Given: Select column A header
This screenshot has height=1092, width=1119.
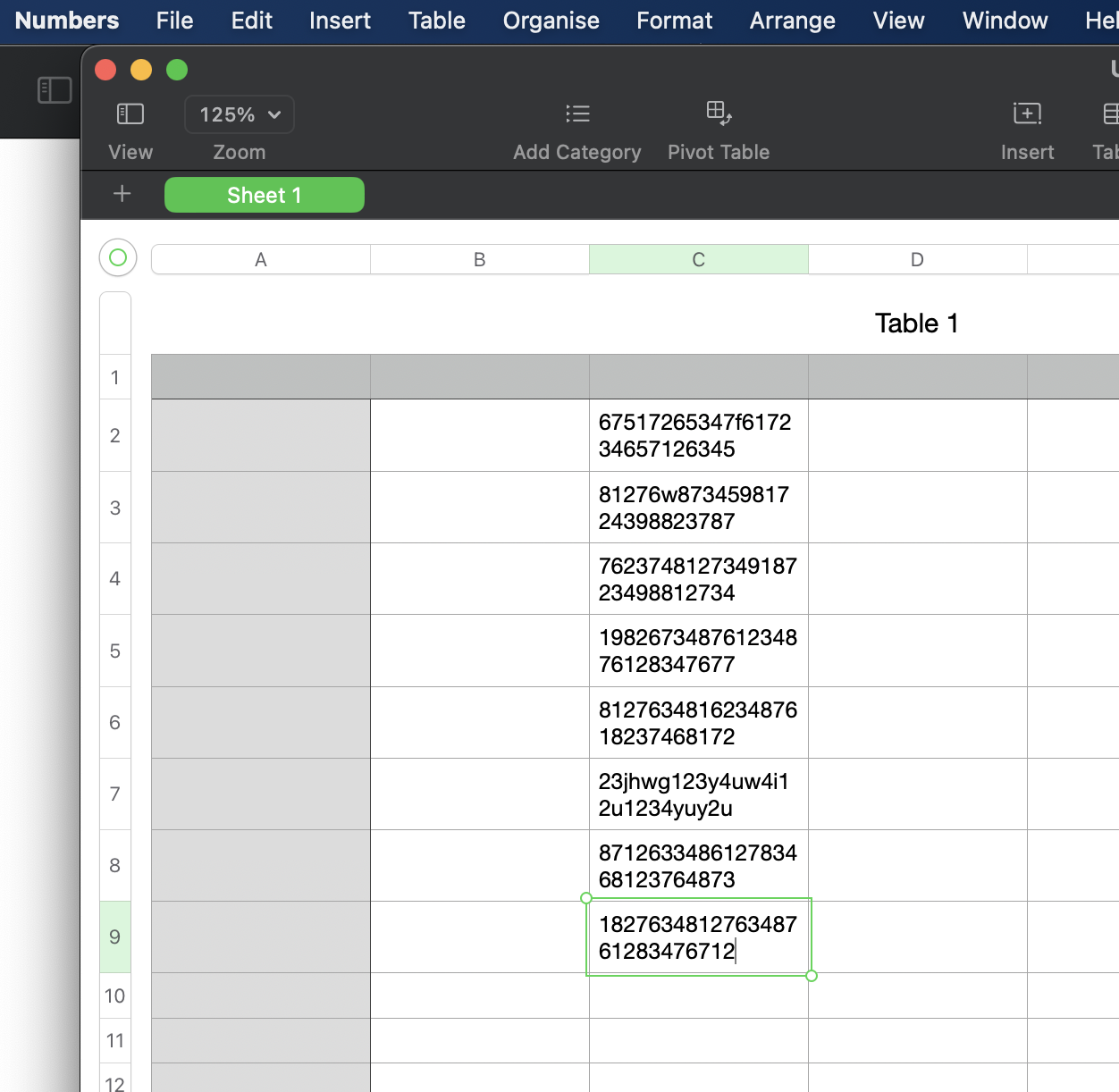Looking at the screenshot, I should 261,259.
